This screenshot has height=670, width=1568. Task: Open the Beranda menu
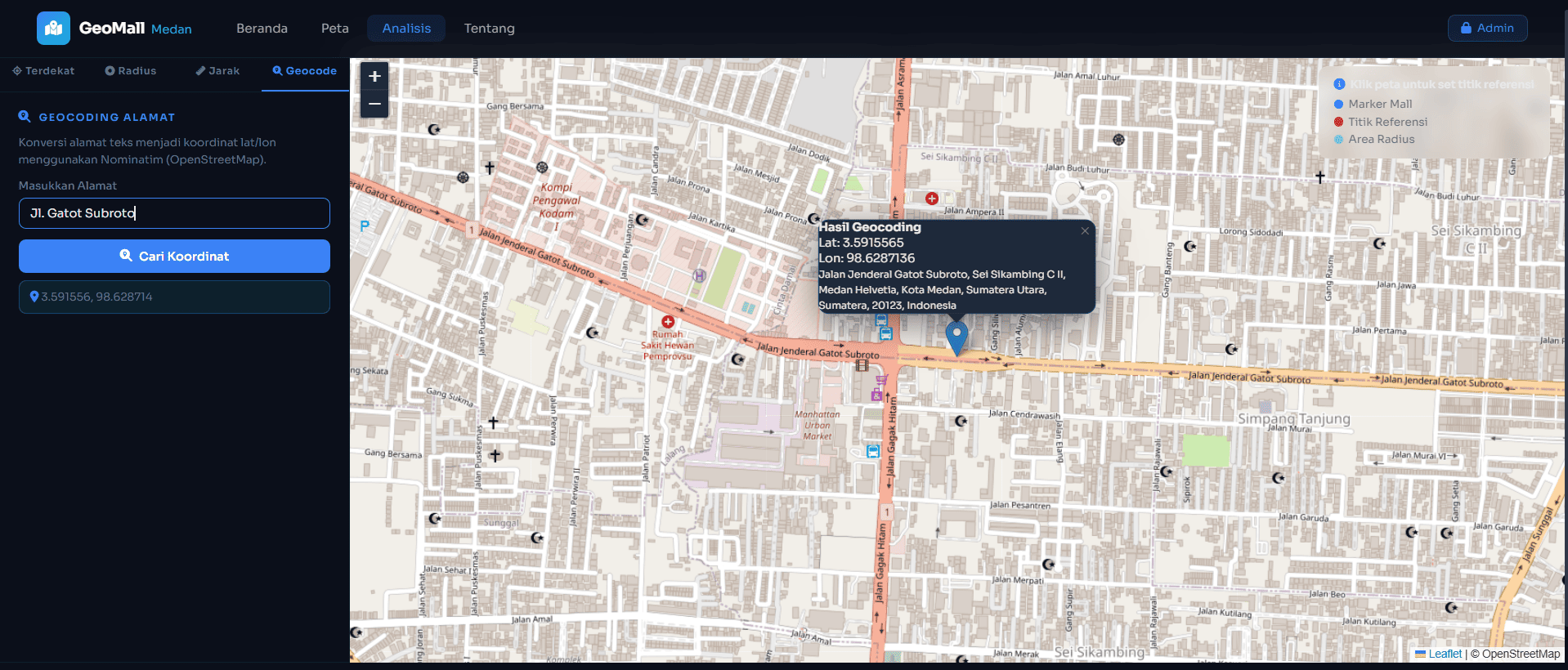262,29
